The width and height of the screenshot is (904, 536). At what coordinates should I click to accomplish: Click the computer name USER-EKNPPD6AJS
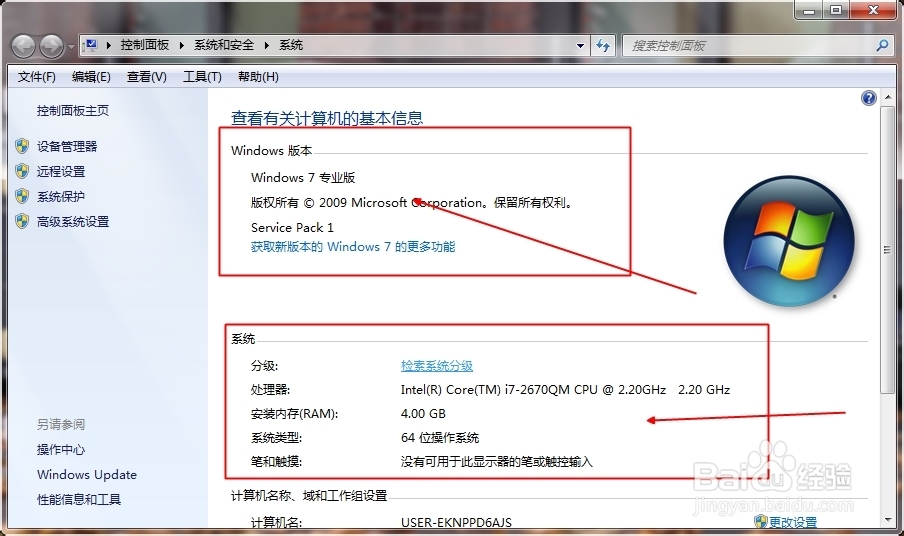(456, 522)
